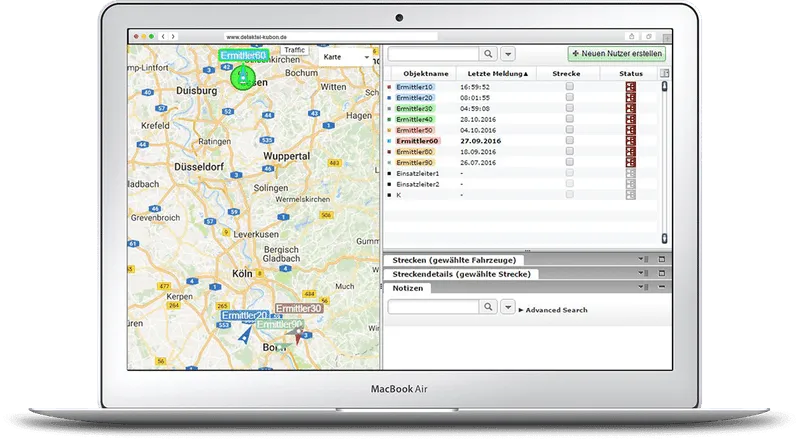Open the Strecken panel options arrow
This screenshot has height=439, width=800.
642,259
